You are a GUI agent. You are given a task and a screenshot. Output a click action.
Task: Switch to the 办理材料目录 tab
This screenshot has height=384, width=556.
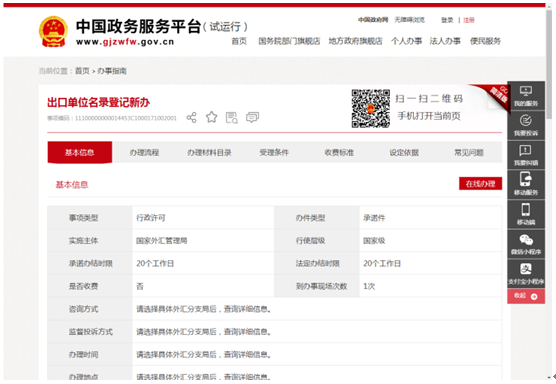209,152
